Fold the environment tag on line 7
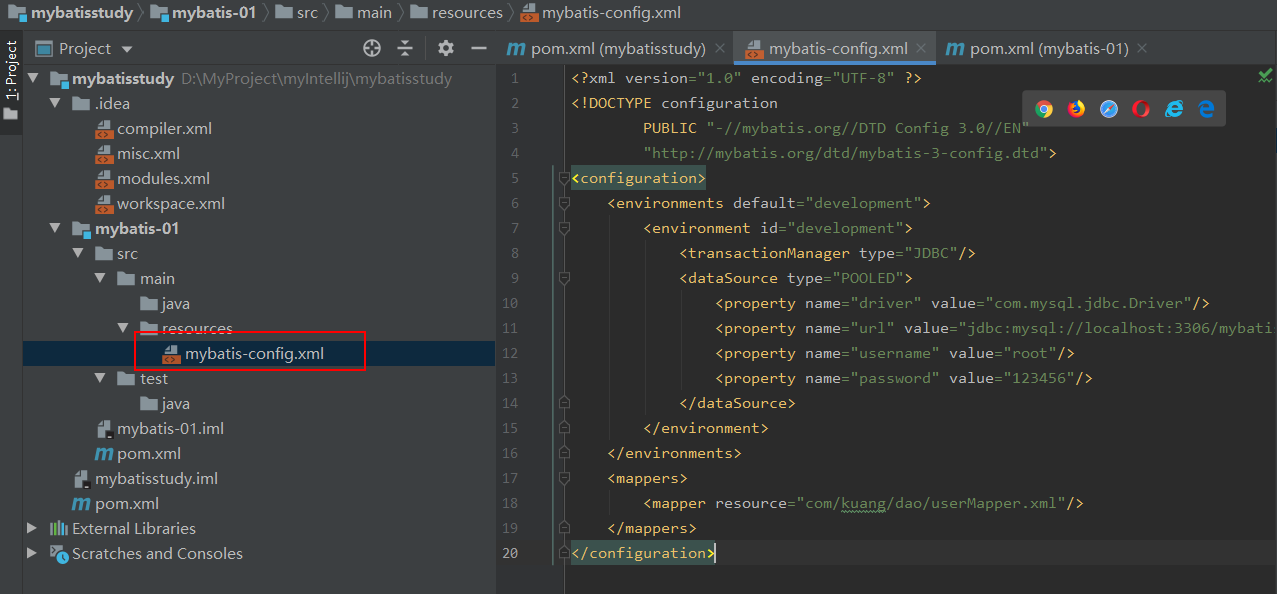This screenshot has width=1277, height=594. click(564, 228)
